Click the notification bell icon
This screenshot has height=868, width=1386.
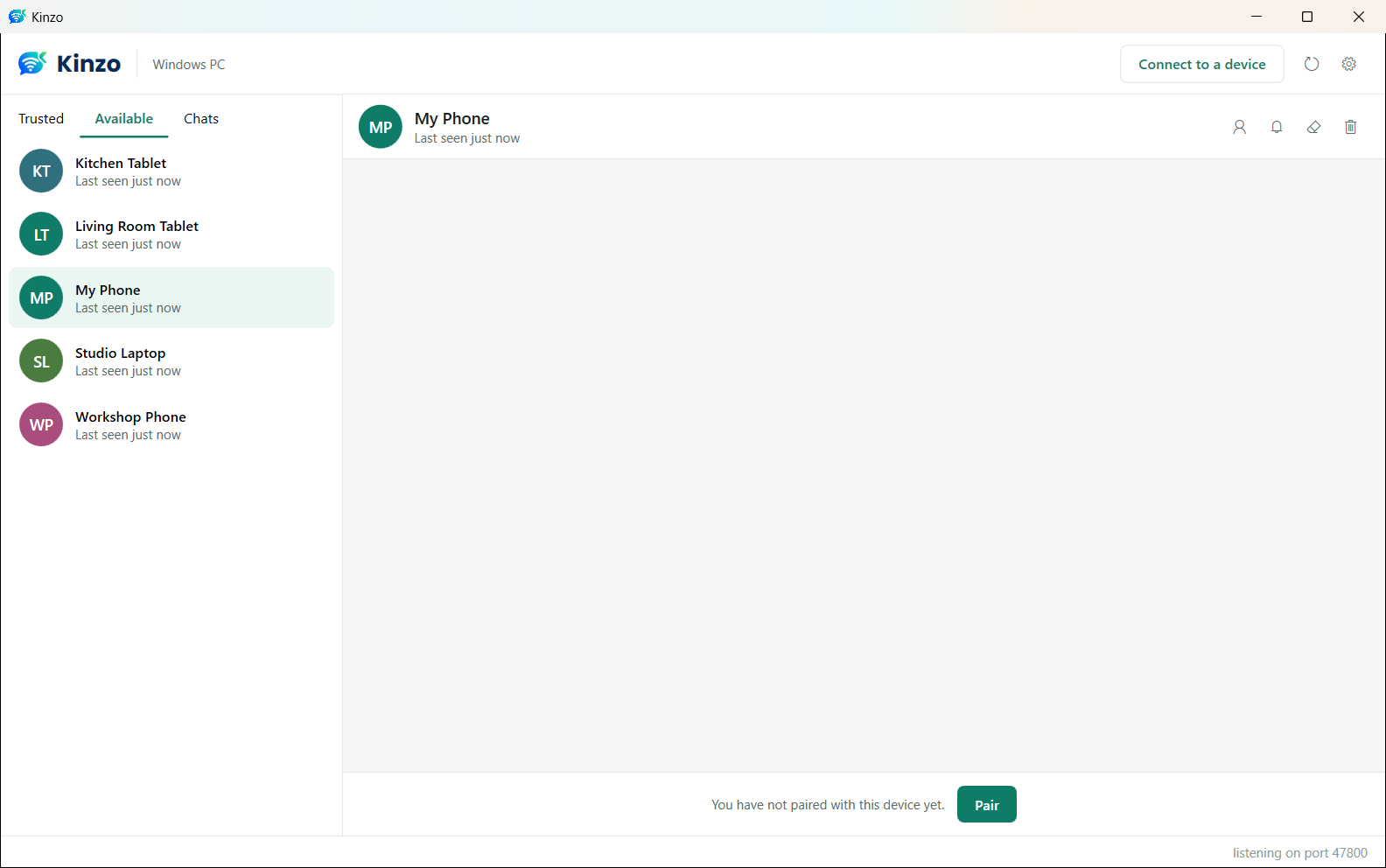coord(1277,127)
